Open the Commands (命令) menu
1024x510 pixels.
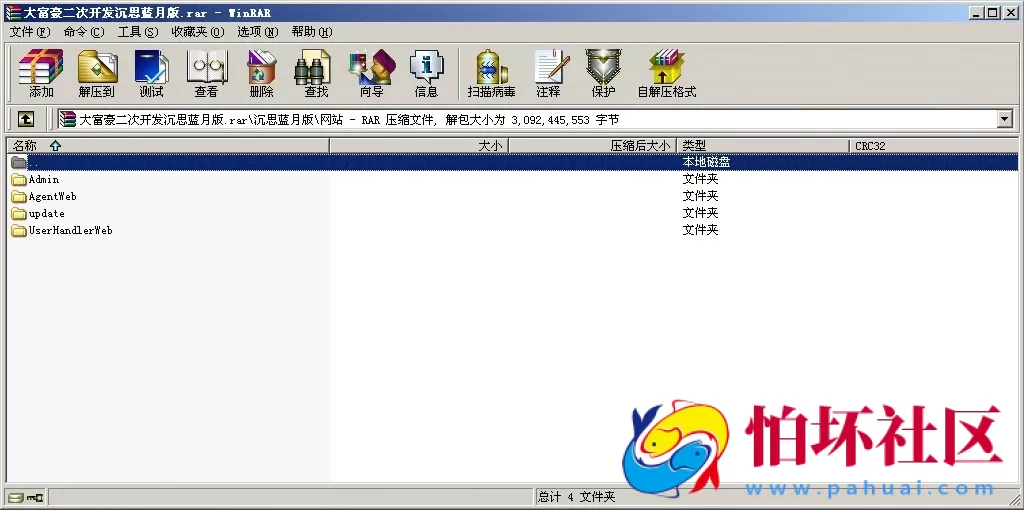tap(84, 31)
